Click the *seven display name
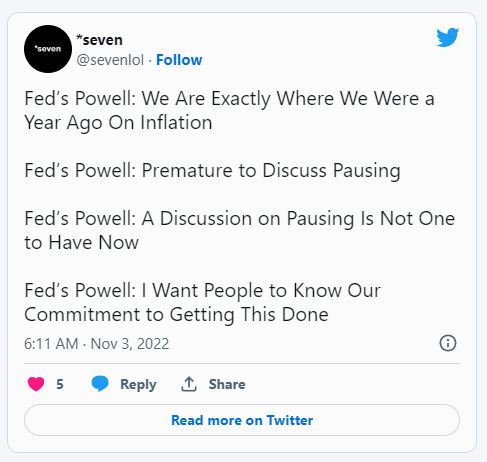The width and height of the screenshot is (487, 462). coord(99,40)
